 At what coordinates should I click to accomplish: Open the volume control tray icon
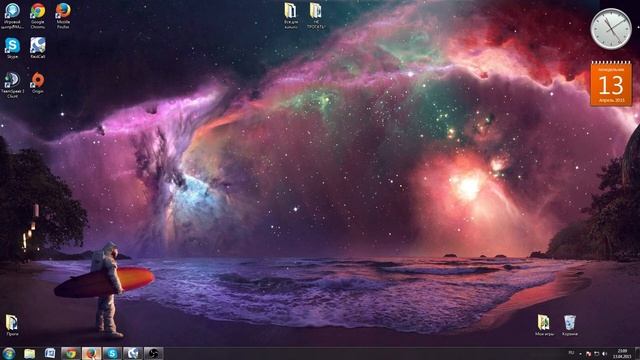604,353
